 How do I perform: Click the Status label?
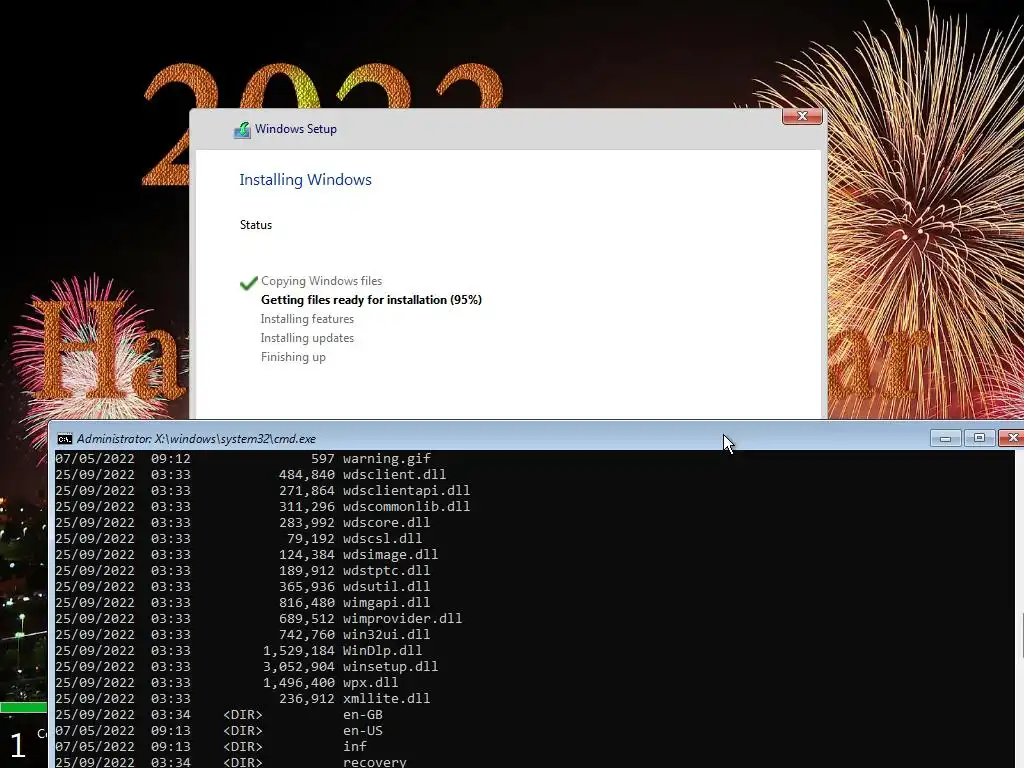(x=255, y=225)
